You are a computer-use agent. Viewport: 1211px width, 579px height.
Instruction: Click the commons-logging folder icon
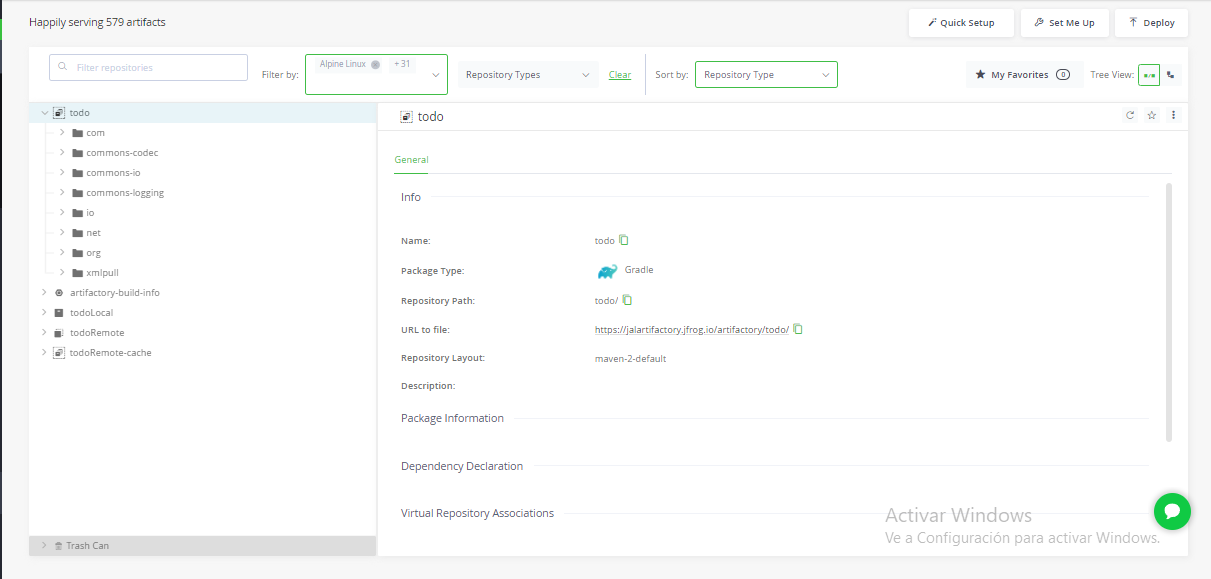pyautogui.click(x=77, y=193)
